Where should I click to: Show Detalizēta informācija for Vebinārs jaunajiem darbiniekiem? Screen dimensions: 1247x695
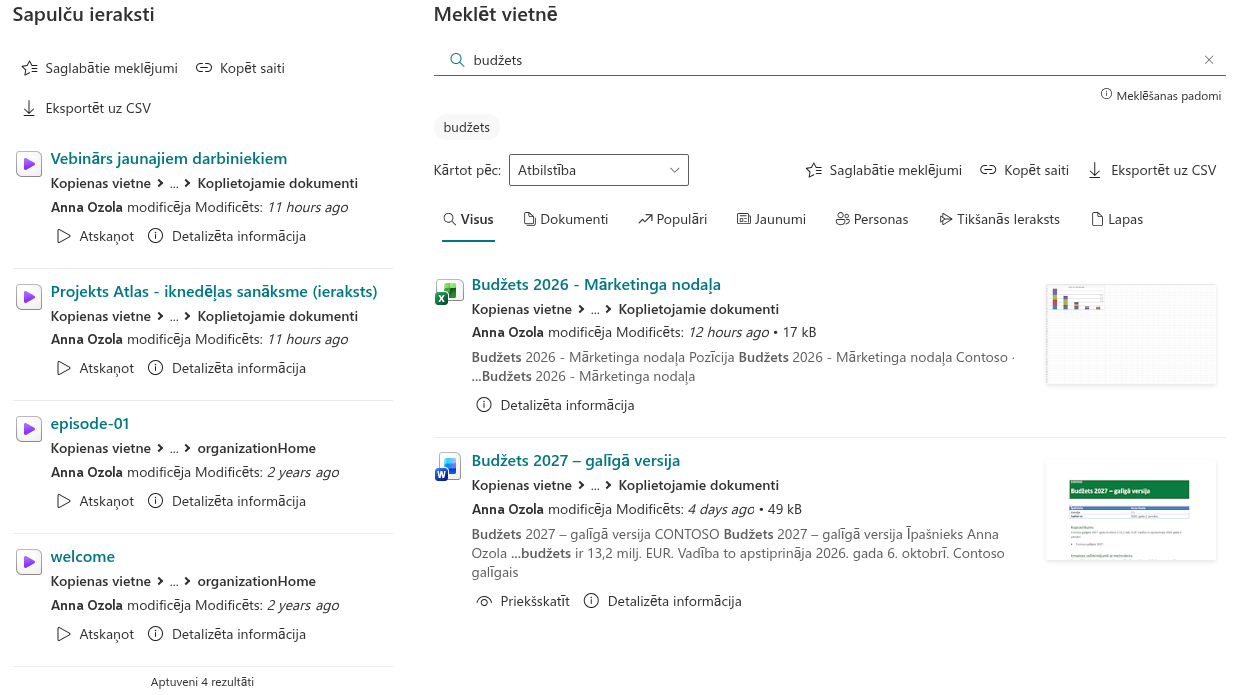click(x=227, y=236)
